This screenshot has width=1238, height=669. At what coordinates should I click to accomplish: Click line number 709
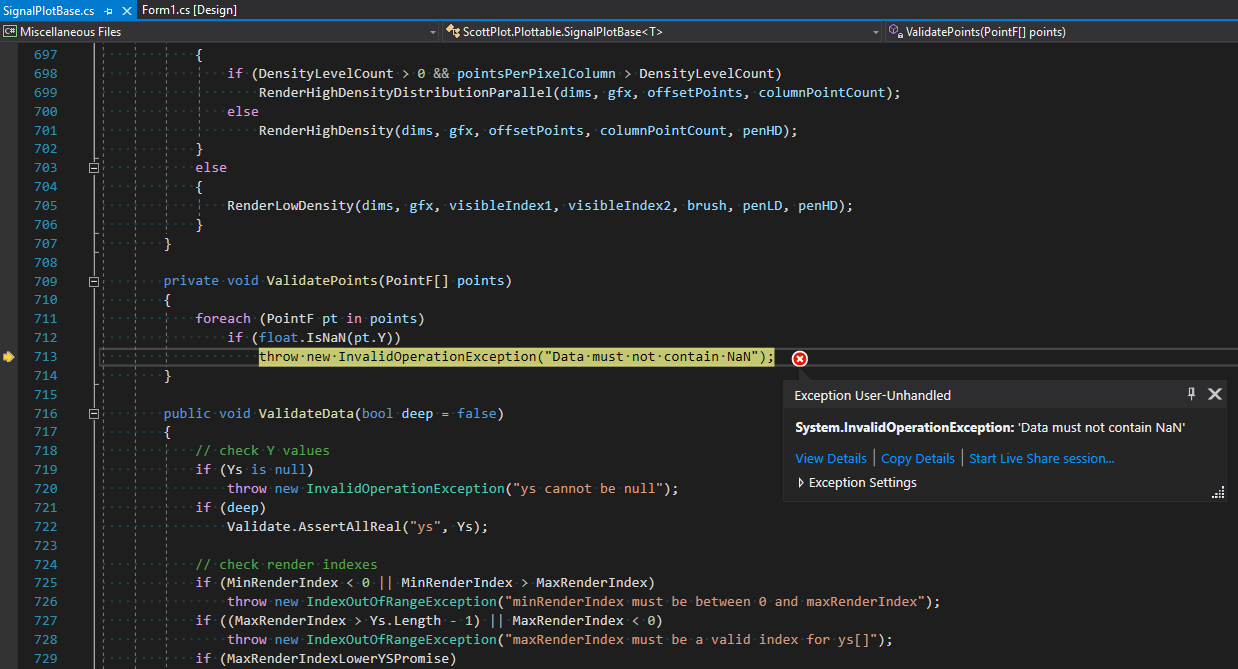pyautogui.click(x=45, y=281)
